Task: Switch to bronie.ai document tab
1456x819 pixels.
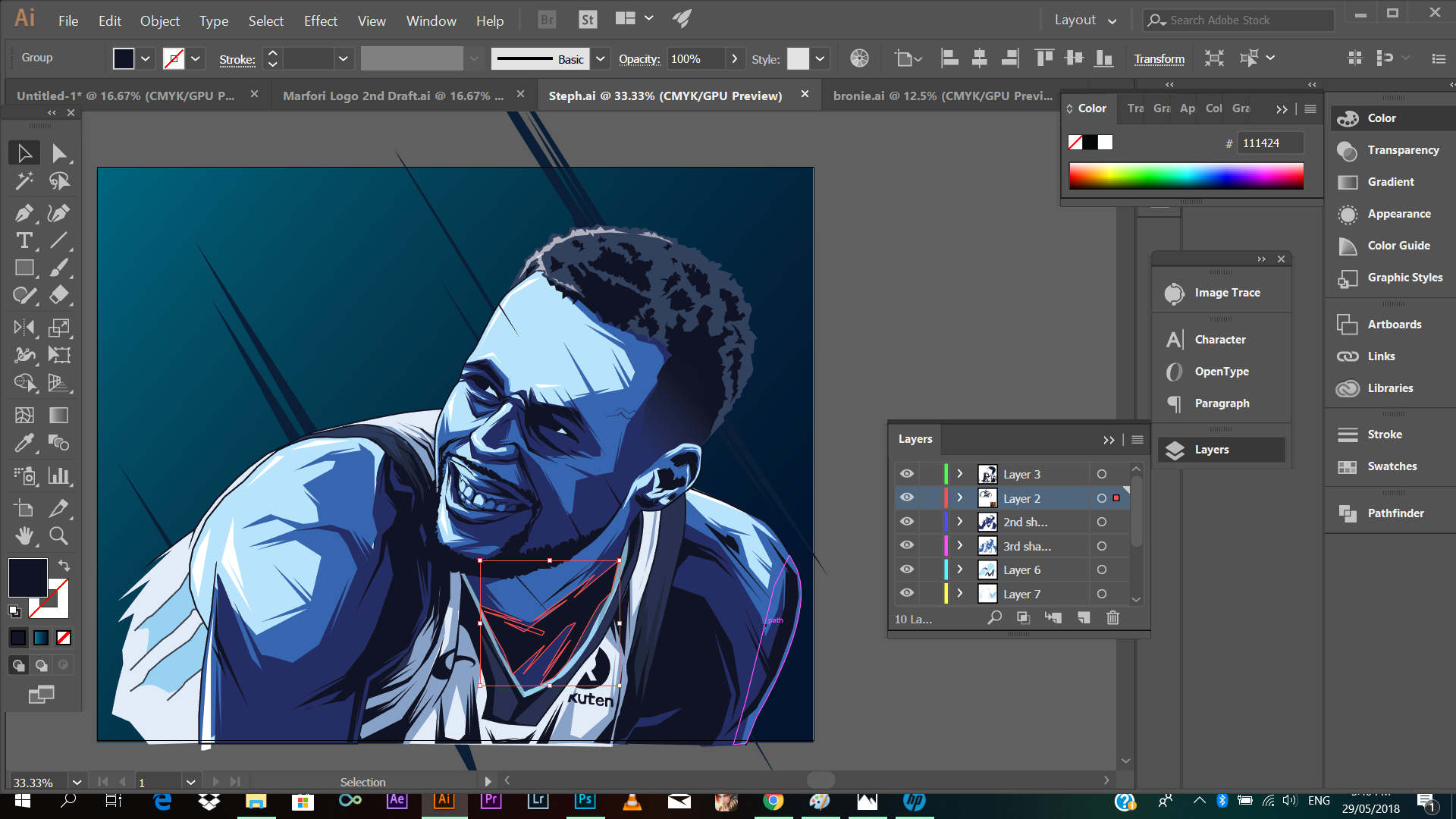Action: pos(943,96)
